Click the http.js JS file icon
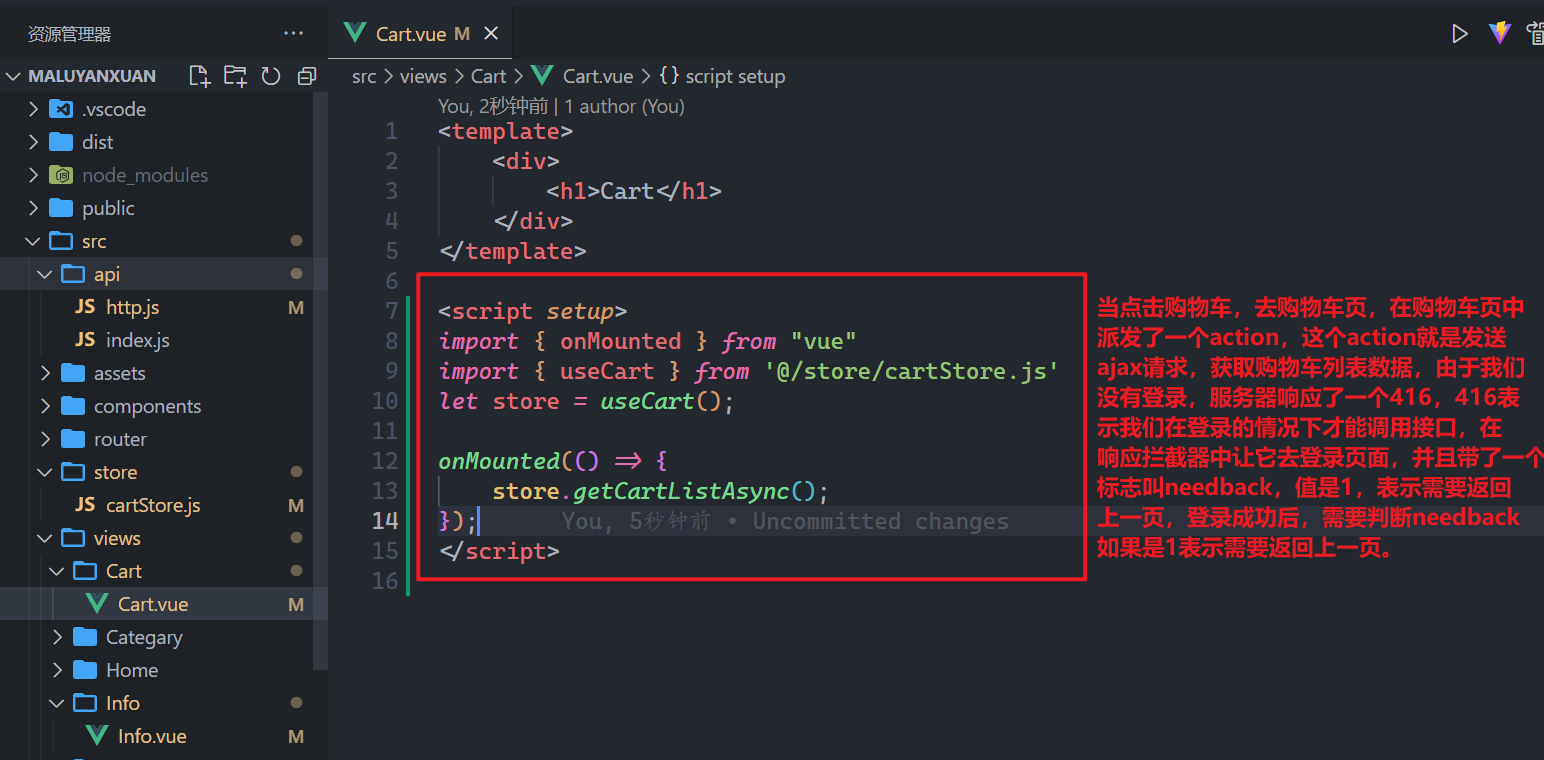The width and height of the screenshot is (1544, 760). pos(85,307)
